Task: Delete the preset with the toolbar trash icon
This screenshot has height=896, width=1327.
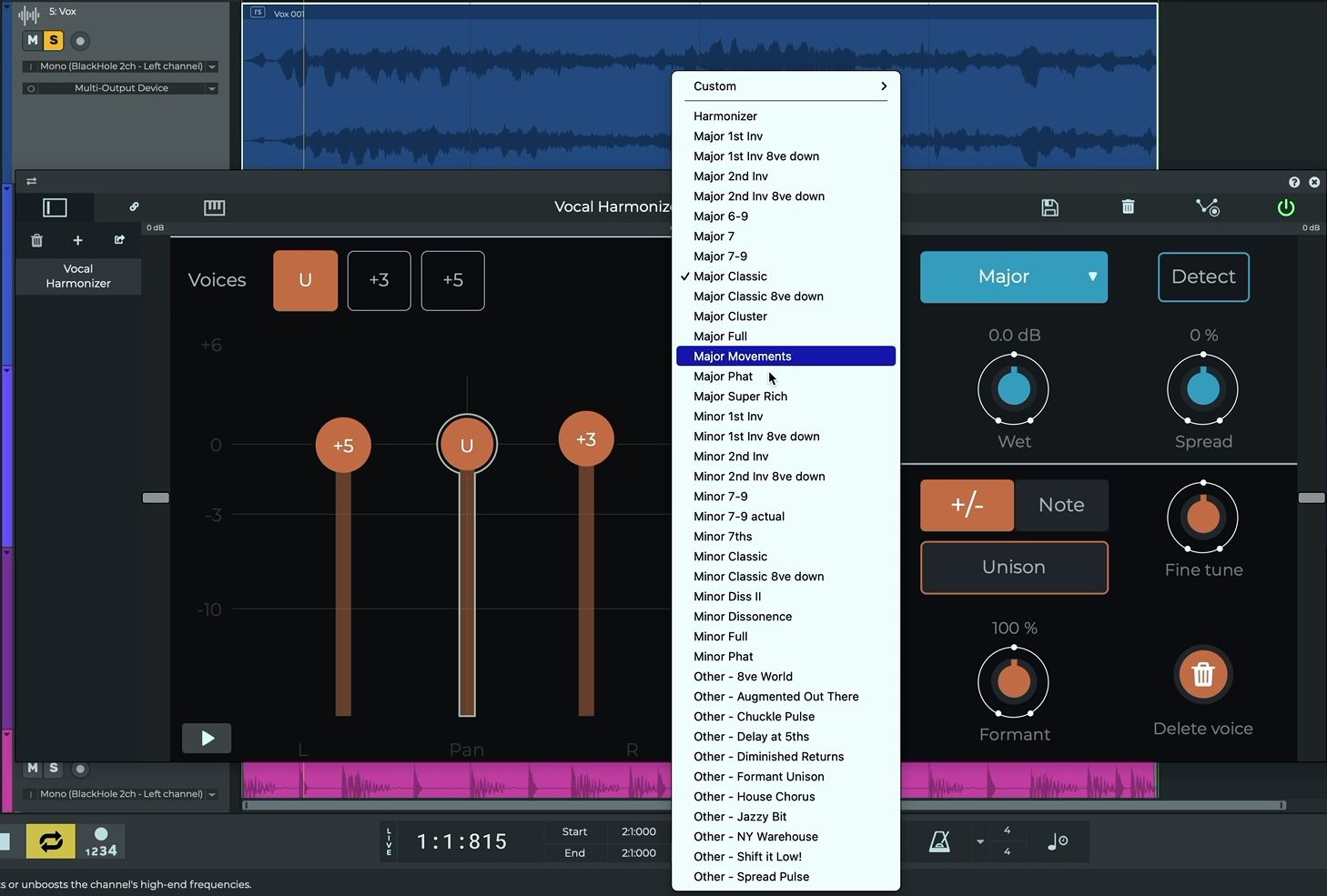Action: [1128, 206]
